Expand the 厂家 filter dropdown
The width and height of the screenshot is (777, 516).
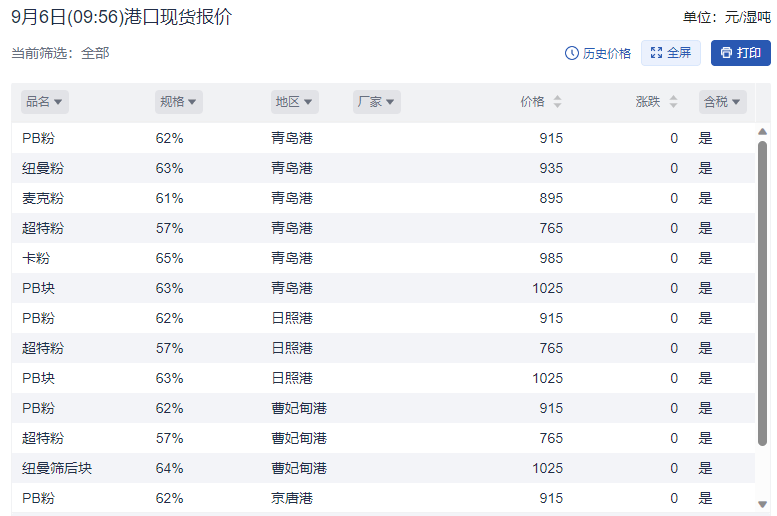[x=377, y=102]
